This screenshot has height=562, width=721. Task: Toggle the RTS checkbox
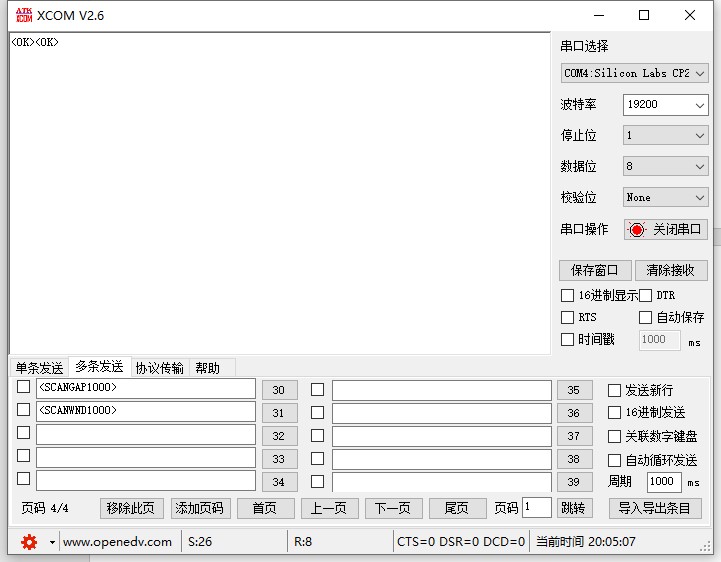click(568, 317)
